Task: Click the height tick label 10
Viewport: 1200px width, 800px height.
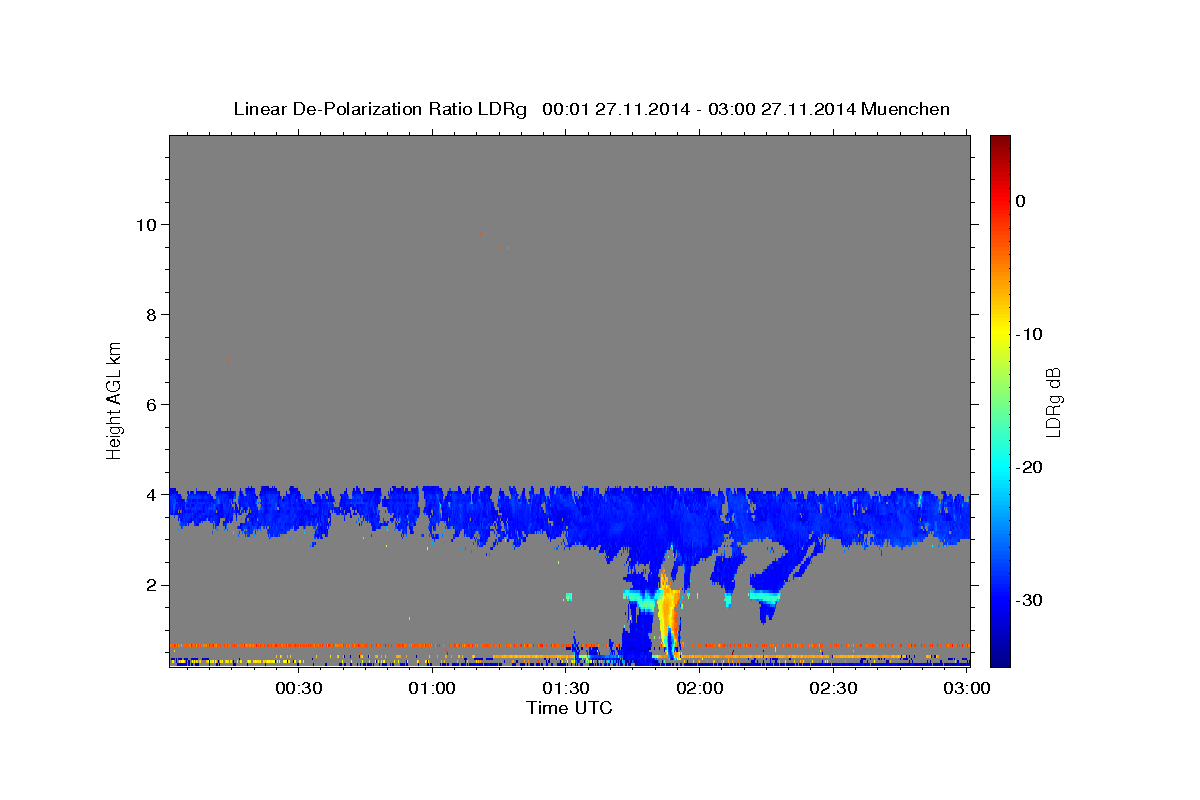Action: 147,224
